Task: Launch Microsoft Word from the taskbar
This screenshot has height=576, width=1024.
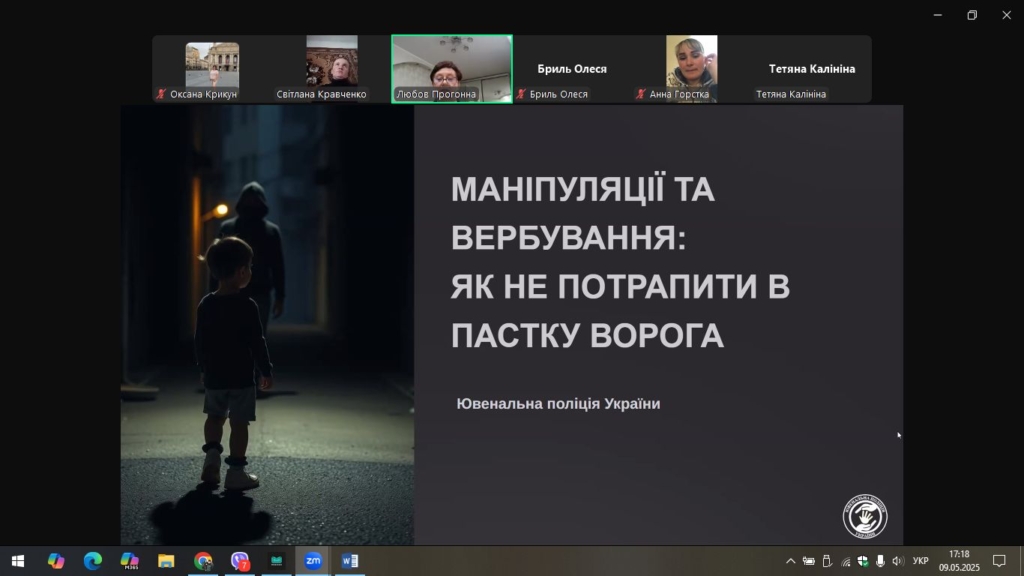Action: (349, 561)
